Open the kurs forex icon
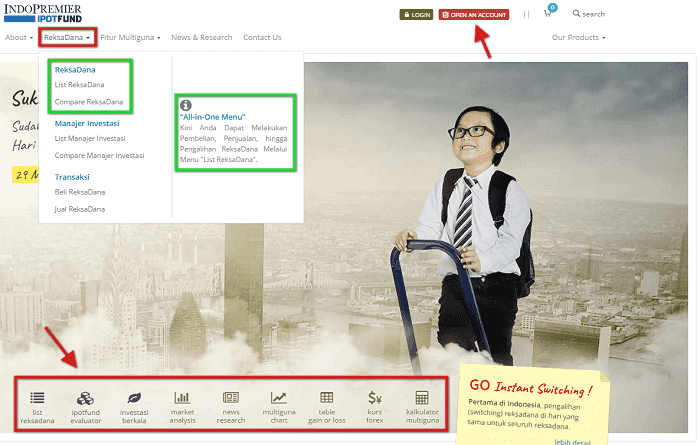The width and height of the screenshot is (700, 445). pos(374,398)
